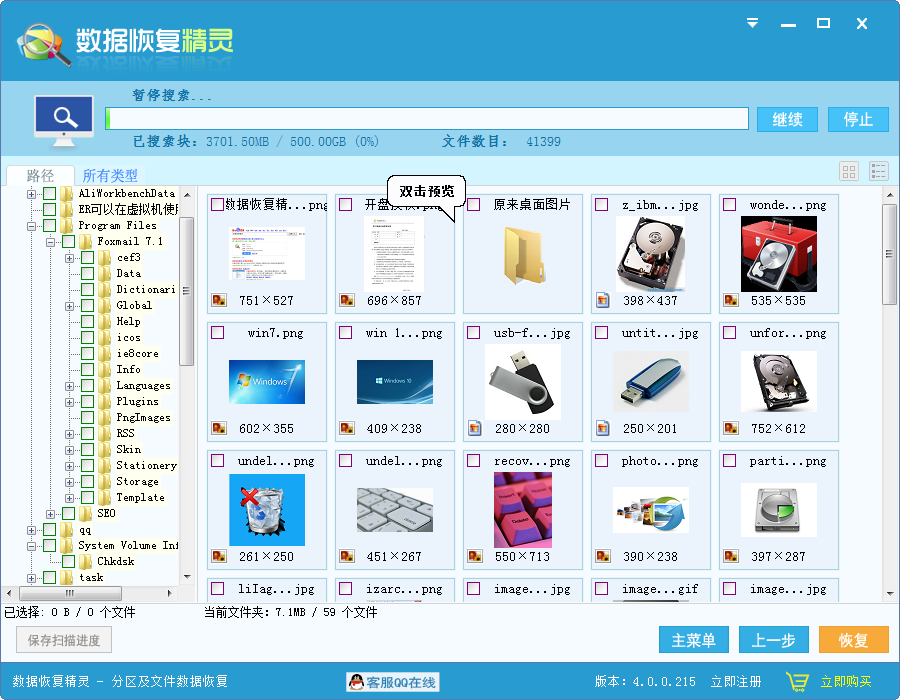Click the shopping cart buy icon
This screenshot has width=900, height=700.
pyautogui.click(x=797, y=682)
